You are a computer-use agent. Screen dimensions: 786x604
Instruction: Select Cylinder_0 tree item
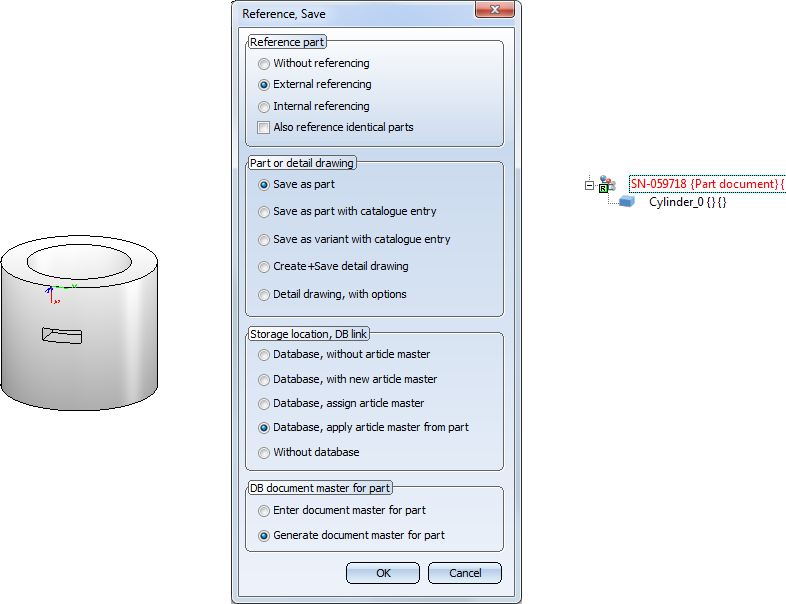687,202
